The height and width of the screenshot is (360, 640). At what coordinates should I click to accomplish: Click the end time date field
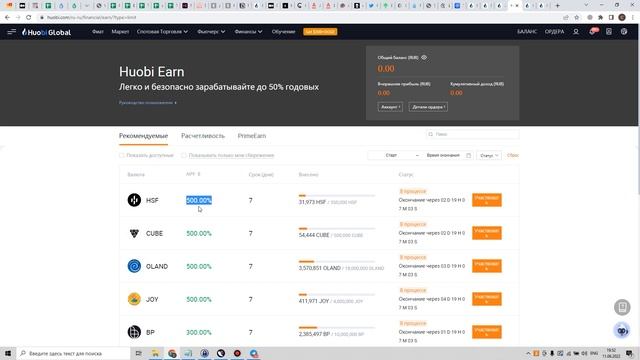click(x=443, y=156)
